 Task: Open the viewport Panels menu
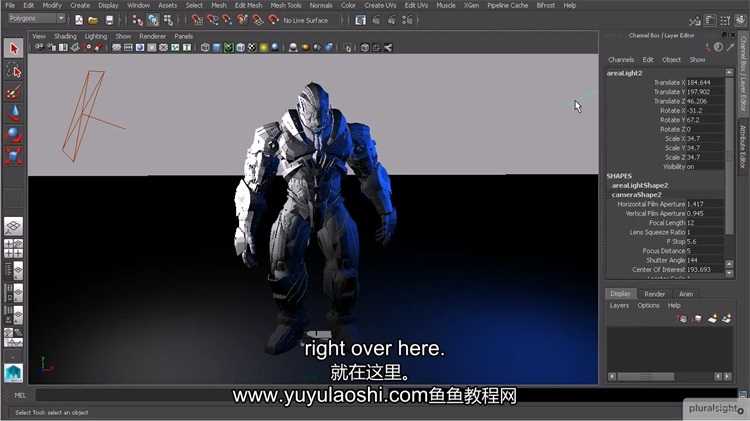click(183, 36)
